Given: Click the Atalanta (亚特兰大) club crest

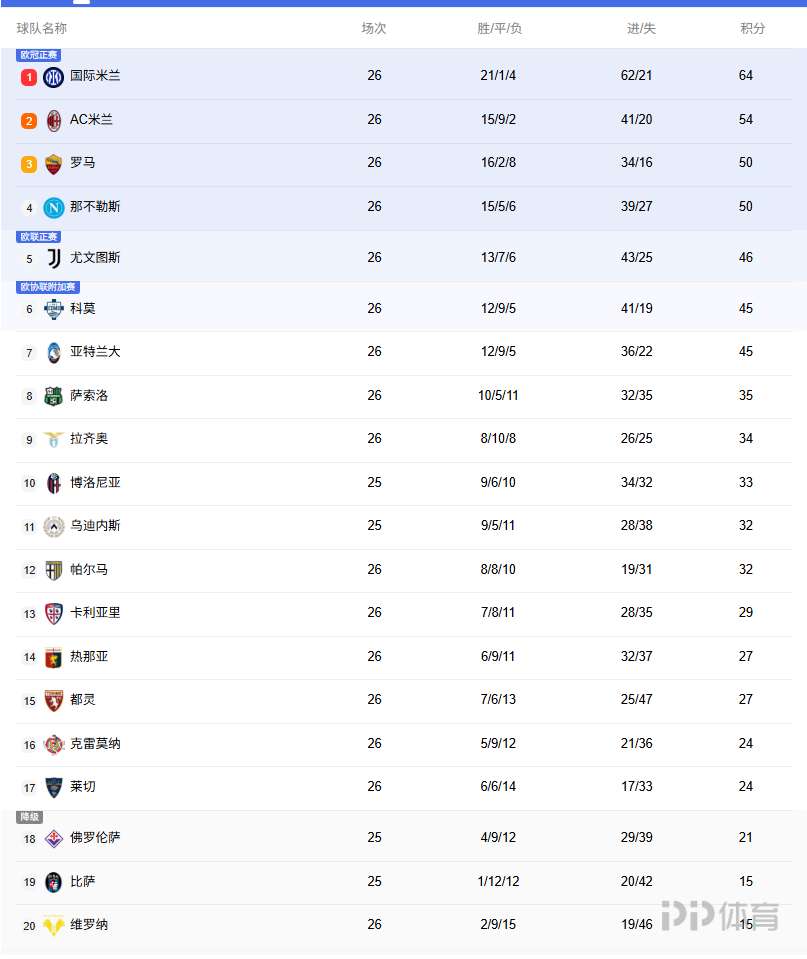Looking at the screenshot, I should (x=54, y=353).
